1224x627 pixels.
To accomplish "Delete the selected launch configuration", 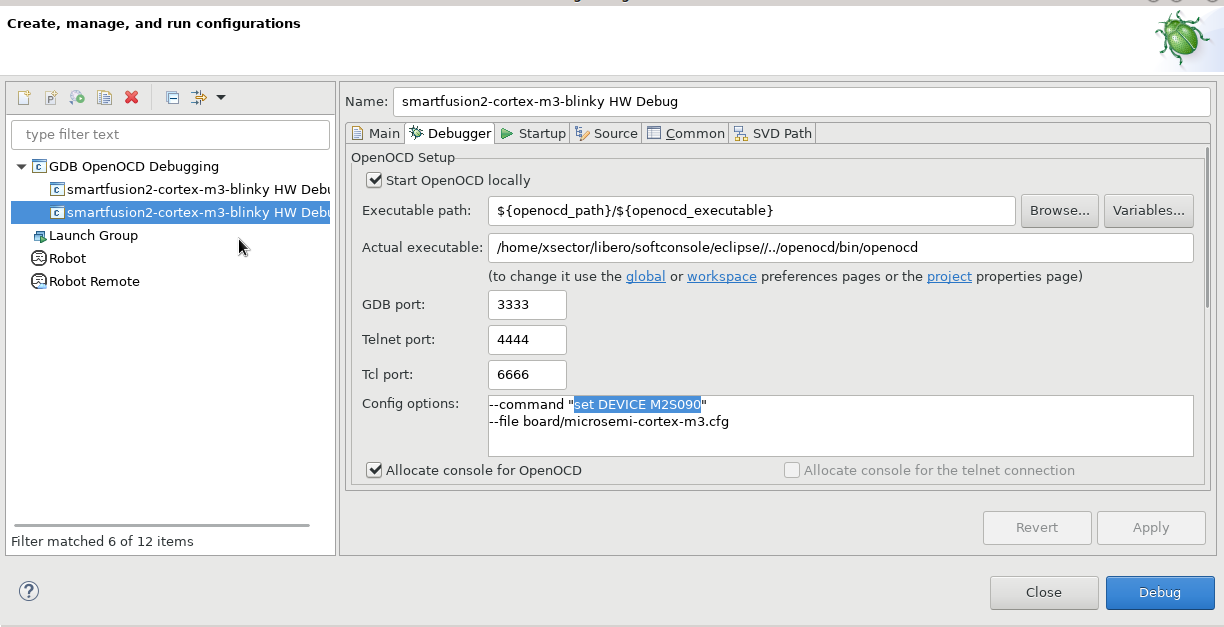I will 131,97.
